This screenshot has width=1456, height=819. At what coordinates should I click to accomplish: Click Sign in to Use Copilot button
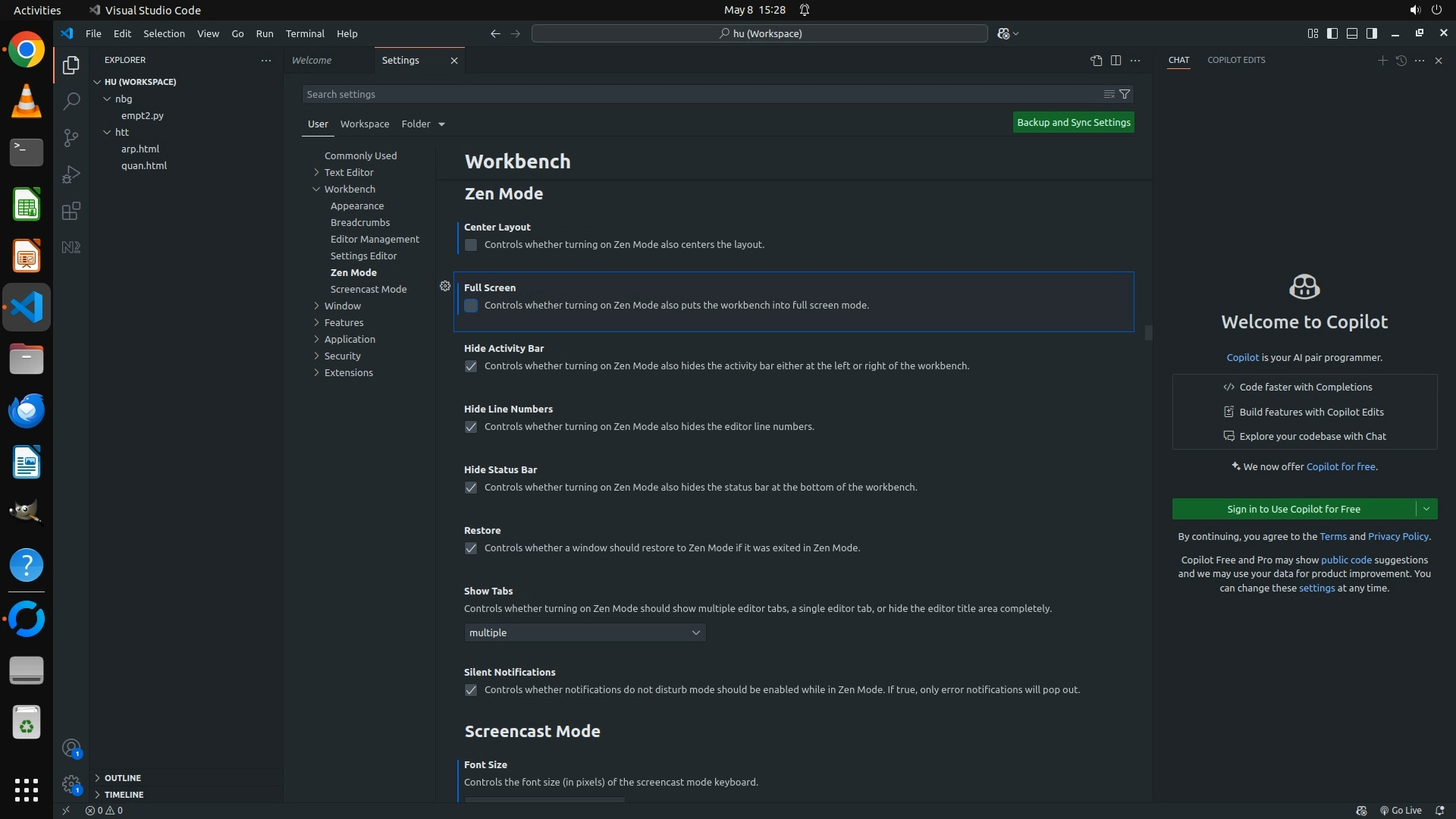[1293, 509]
